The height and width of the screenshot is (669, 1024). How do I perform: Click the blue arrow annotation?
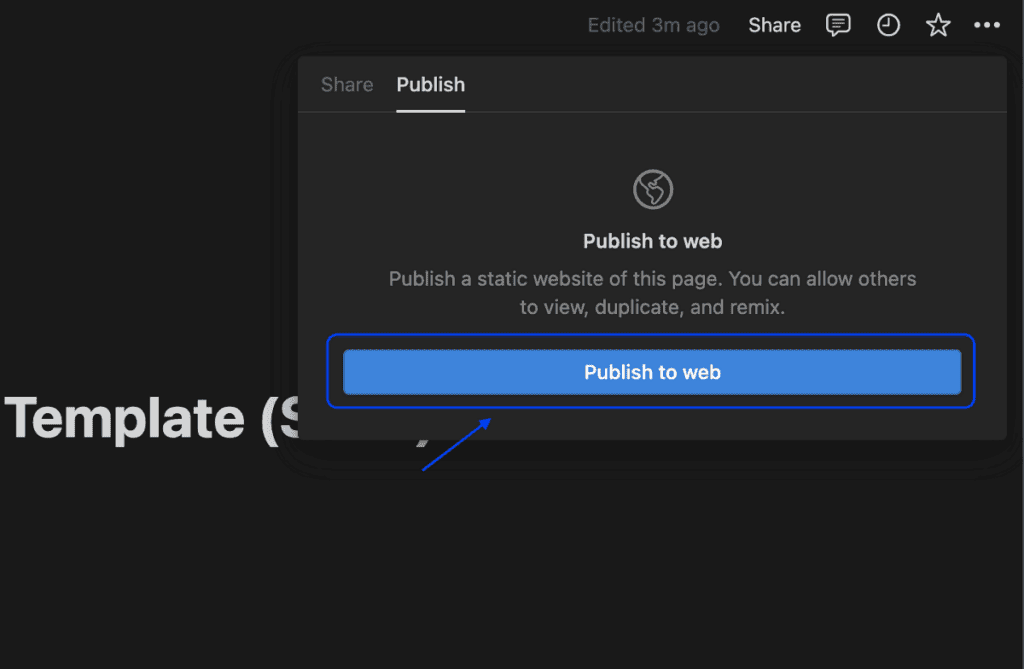(456, 444)
